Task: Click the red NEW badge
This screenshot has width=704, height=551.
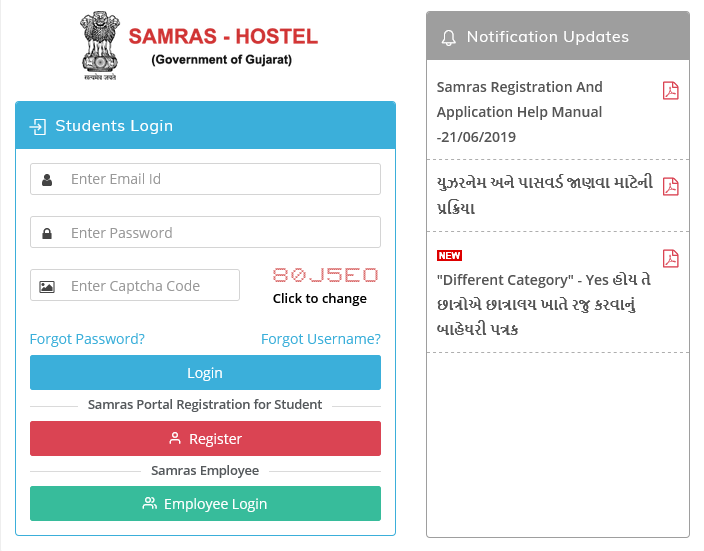Action: click(x=449, y=256)
